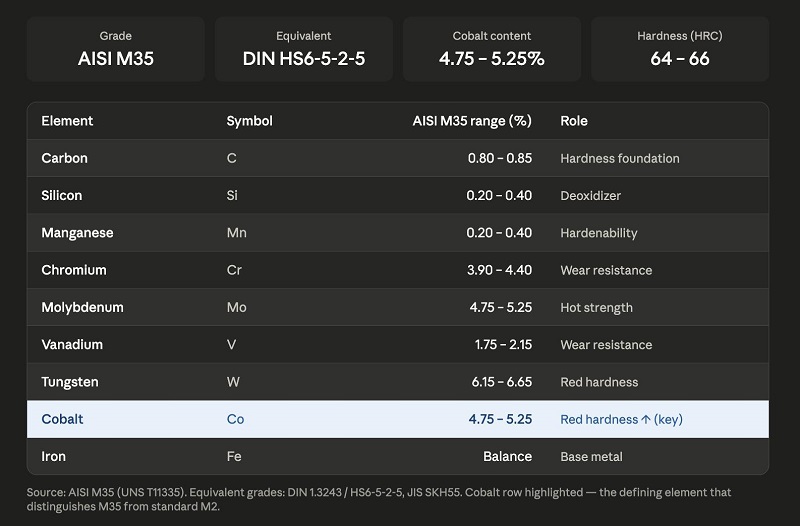Click the Iron Balance value cell
The width and height of the screenshot is (800, 526).
point(508,456)
